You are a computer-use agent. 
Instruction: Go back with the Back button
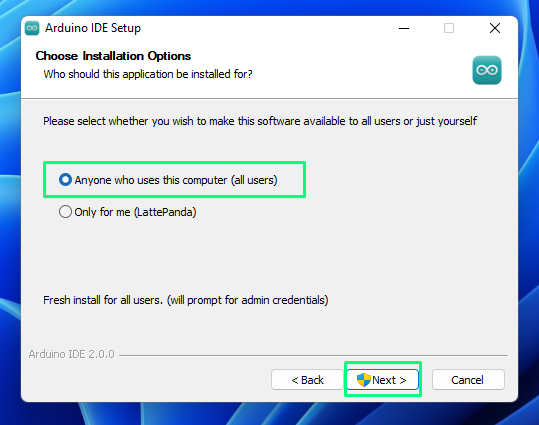pos(307,380)
